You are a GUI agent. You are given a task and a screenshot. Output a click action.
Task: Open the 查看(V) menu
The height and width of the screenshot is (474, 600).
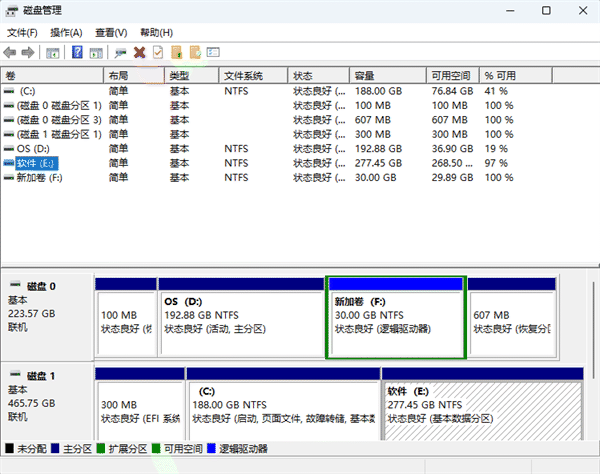(x=111, y=33)
